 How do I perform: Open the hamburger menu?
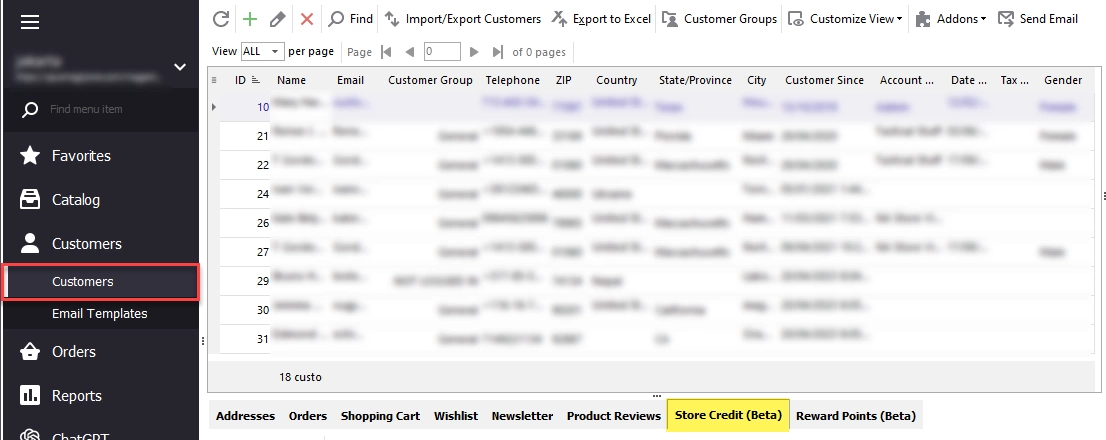pos(30,23)
